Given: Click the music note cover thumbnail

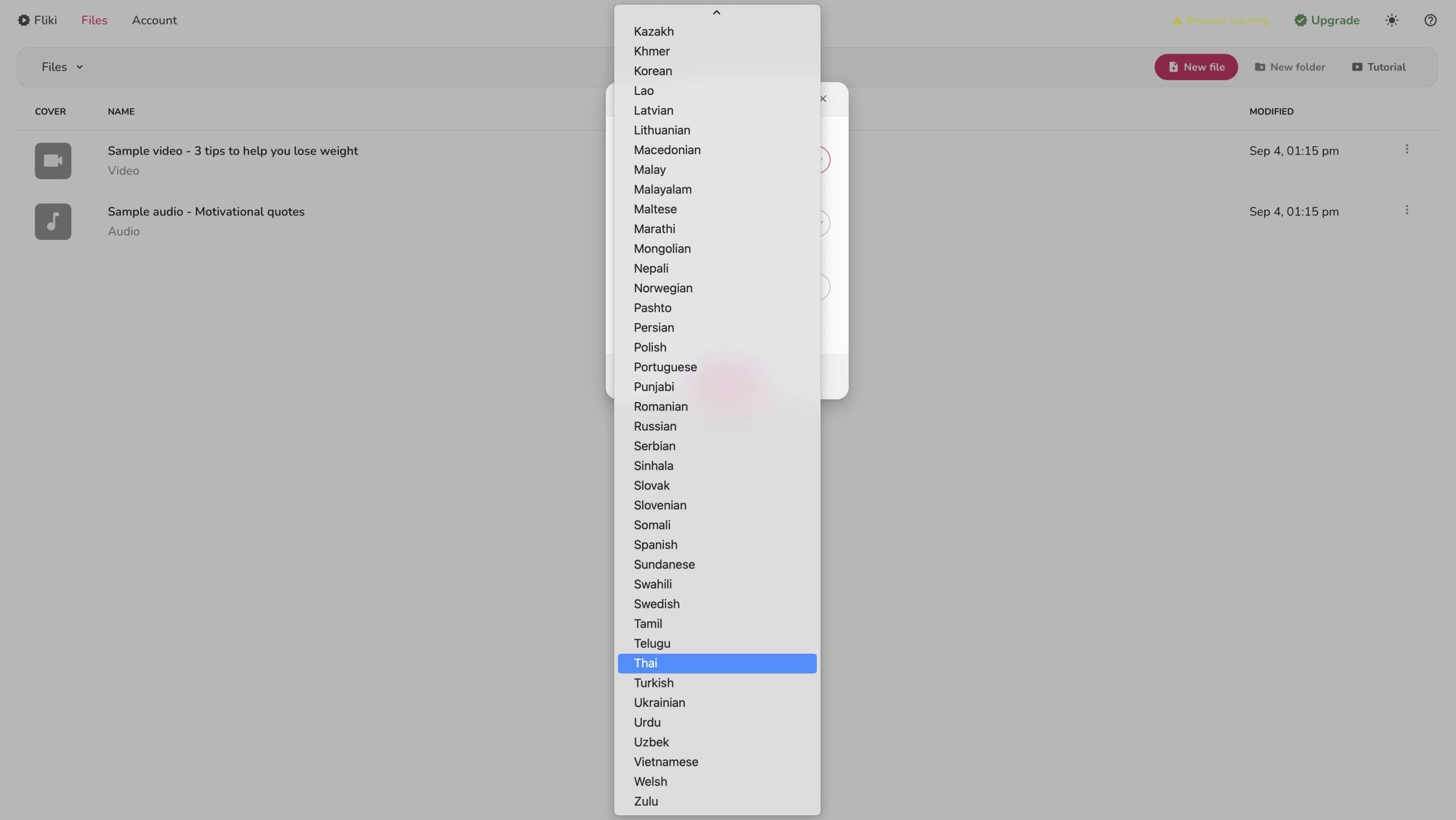Looking at the screenshot, I should coord(53,222).
